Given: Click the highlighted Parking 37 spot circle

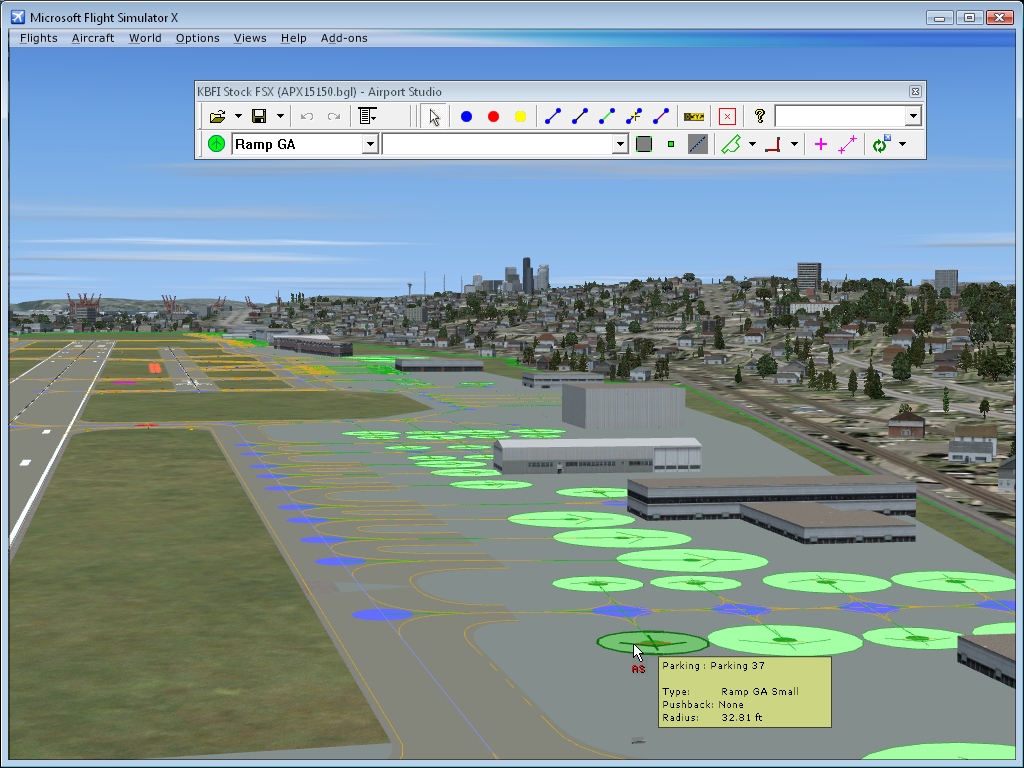Looking at the screenshot, I should click(652, 643).
